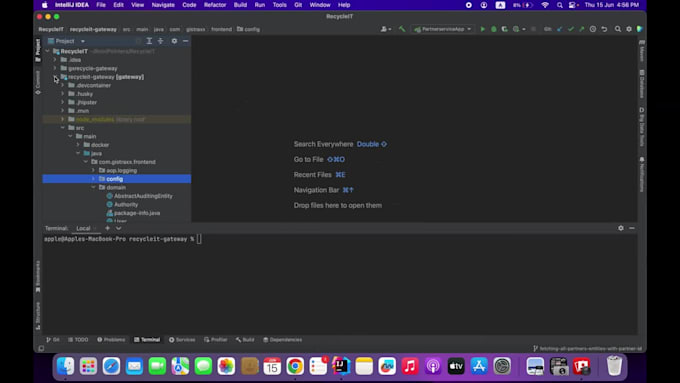
Task: Click the recycleit-gateway breadcrumb
Action: click(x=93, y=29)
